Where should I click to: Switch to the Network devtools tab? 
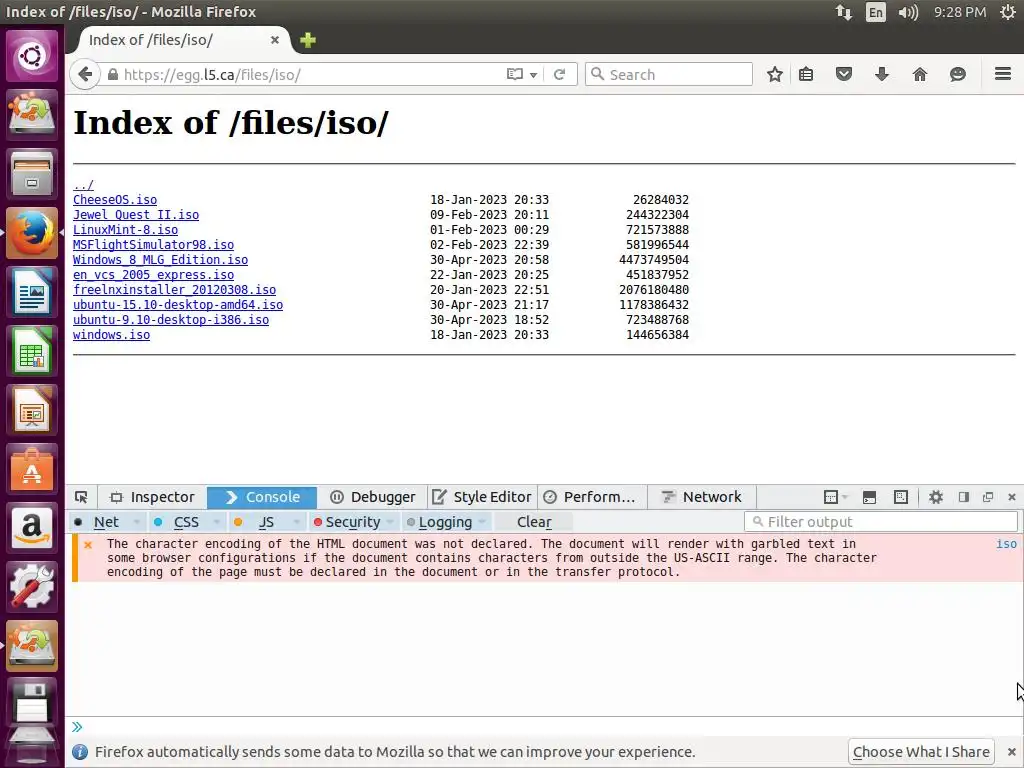point(702,497)
